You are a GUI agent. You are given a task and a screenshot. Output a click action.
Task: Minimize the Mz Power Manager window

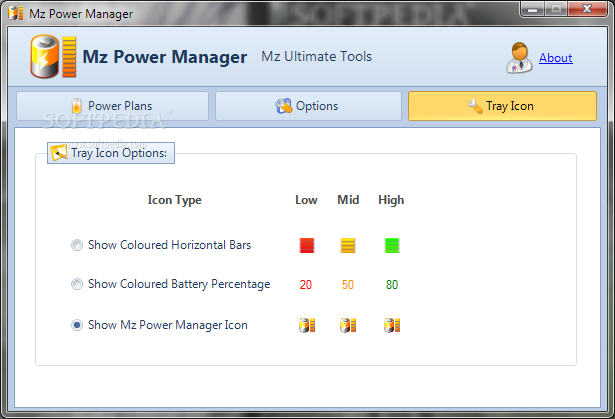[x=532, y=9]
